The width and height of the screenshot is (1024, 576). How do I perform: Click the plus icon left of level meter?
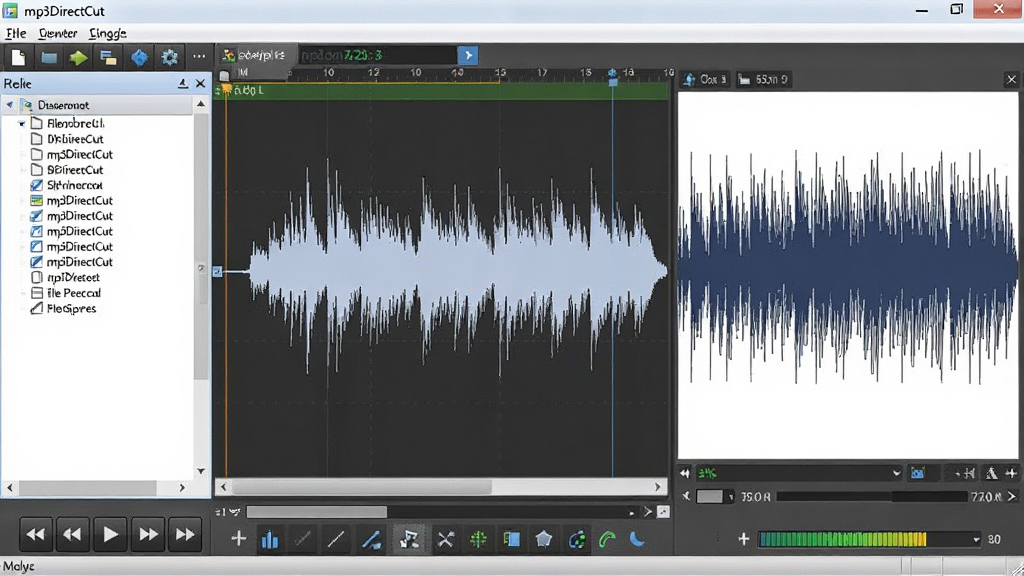[743, 539]
